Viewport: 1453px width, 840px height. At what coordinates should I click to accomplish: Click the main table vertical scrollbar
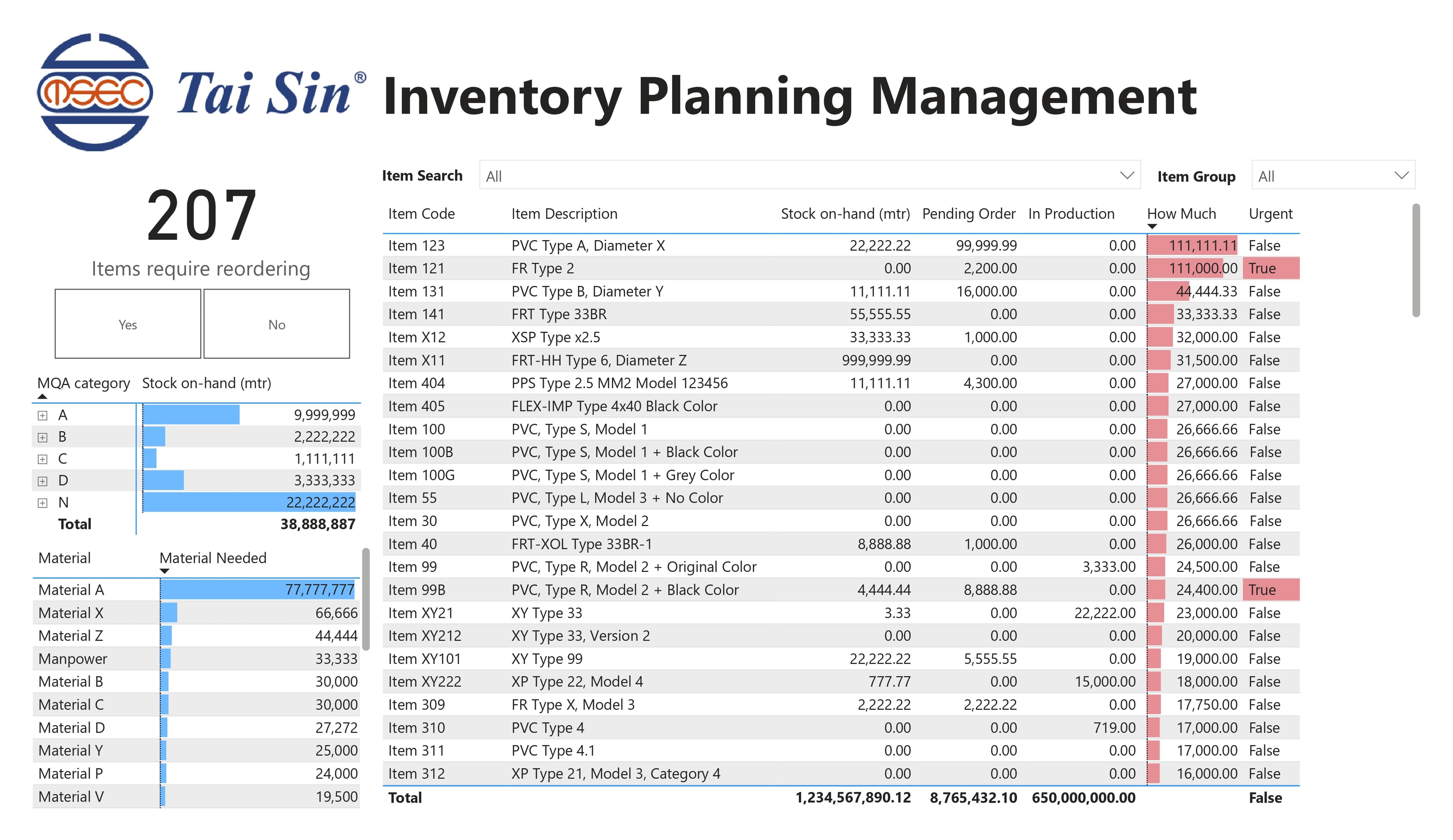click(1416, 260)
